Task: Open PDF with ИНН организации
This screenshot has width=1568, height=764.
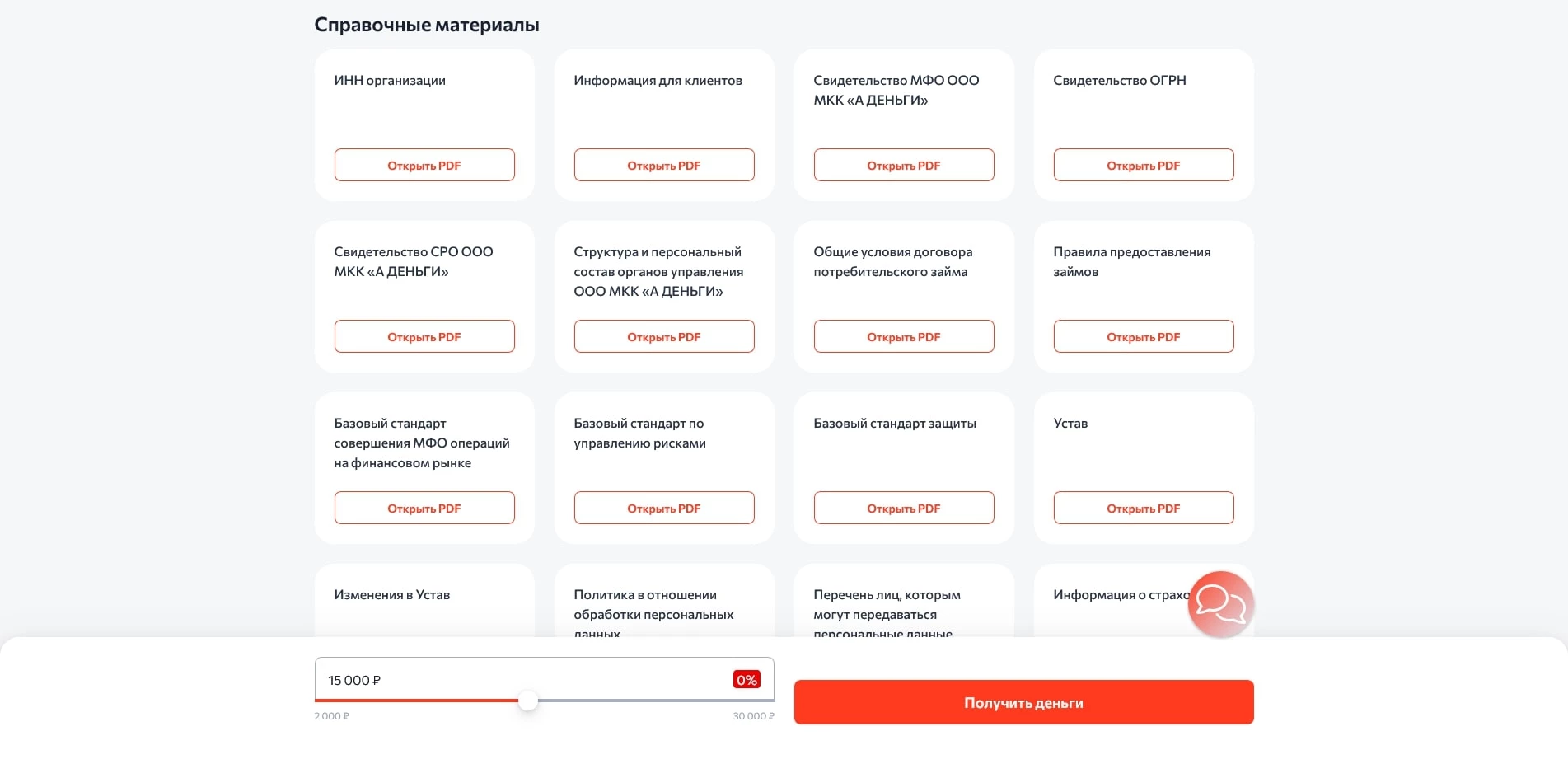Action: point(424,165)
